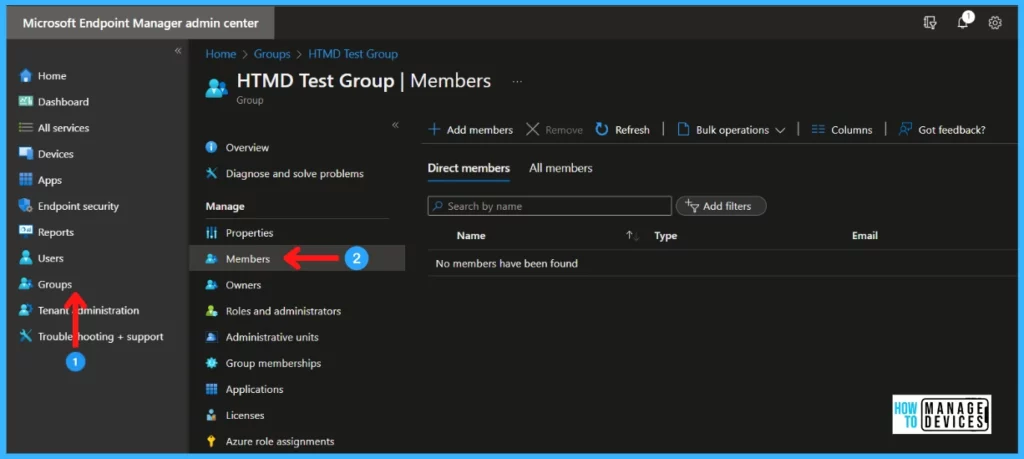Go to Groups breadcrumb link
This screenshot has width=1024, height=459.
pos(272,54)
